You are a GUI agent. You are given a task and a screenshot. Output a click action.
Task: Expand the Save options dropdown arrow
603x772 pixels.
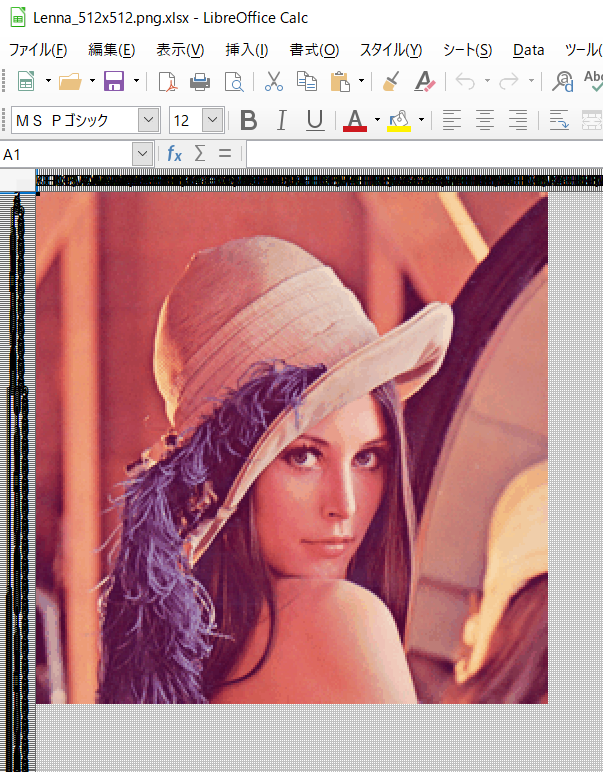tap(136, 81)
